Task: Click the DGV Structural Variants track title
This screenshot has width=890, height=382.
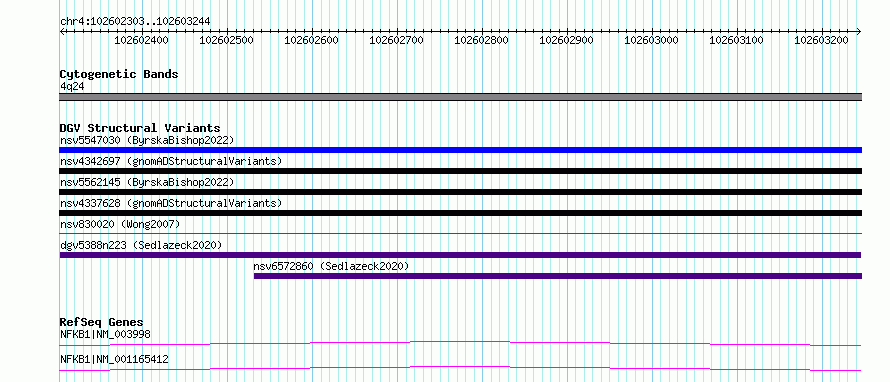Action: [x=140, y=128]
